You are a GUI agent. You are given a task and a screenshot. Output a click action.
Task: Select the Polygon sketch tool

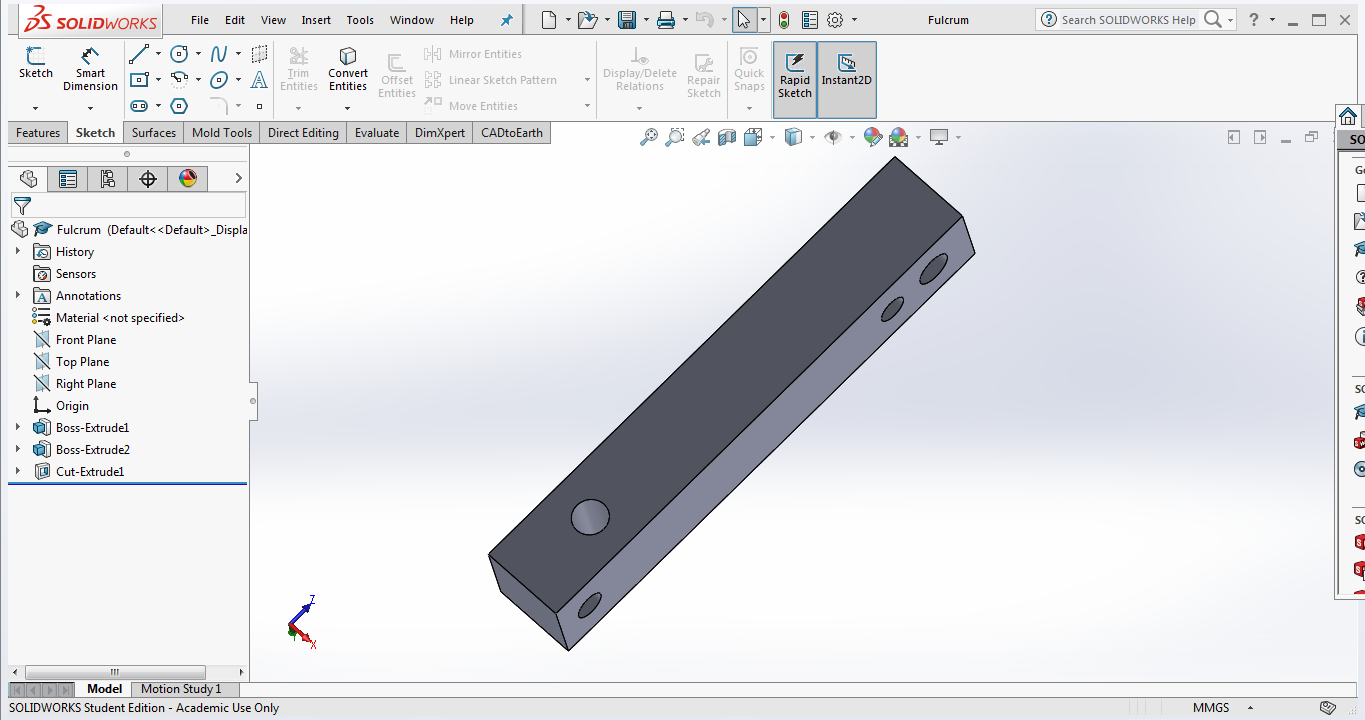click(x=179, y=106)
